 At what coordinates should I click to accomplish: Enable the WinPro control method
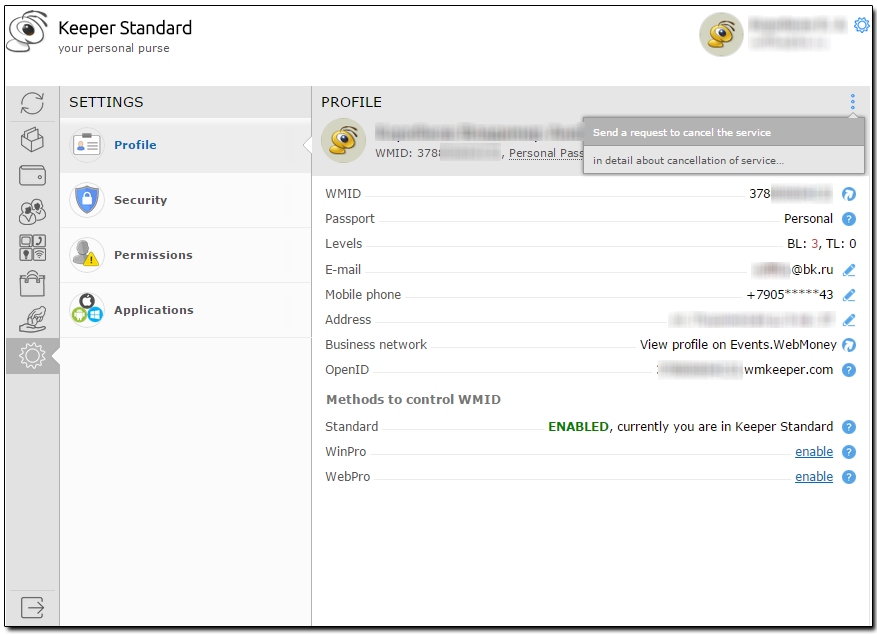pos(814,452)
